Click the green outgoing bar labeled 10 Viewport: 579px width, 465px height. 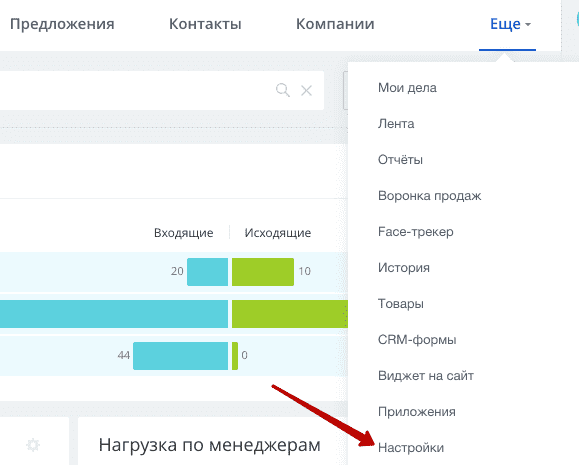(263, 272)
